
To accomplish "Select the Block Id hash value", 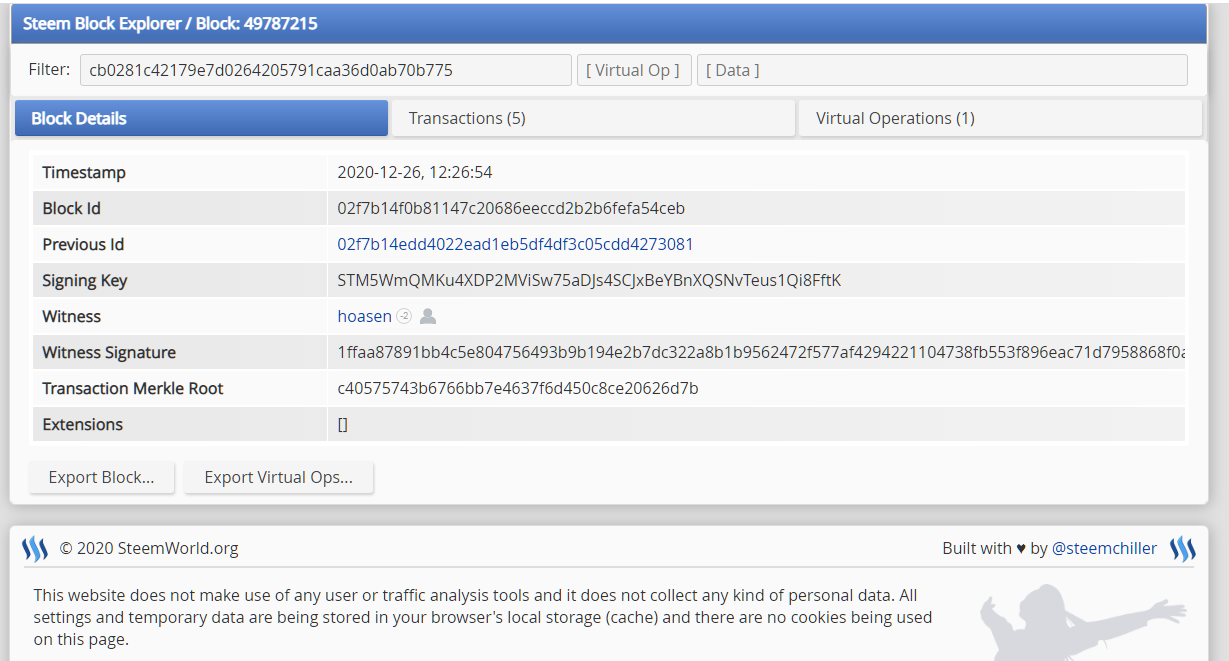I will point(511,209).
